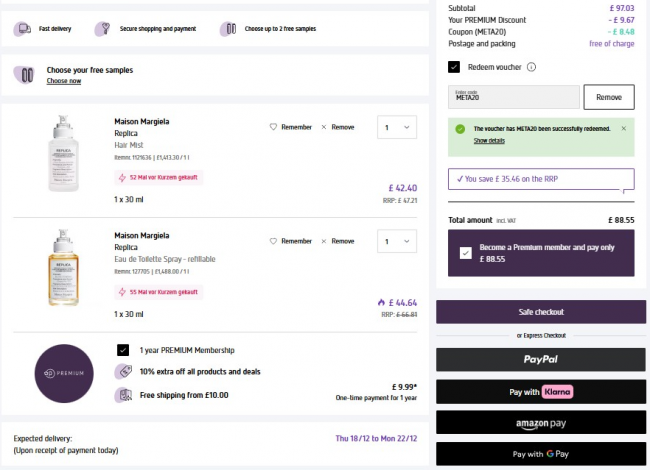The height and width of the screenshot is (470, 650).
Task: Click the heart icon for Eau de Toilette
Action: pos(273,241)
